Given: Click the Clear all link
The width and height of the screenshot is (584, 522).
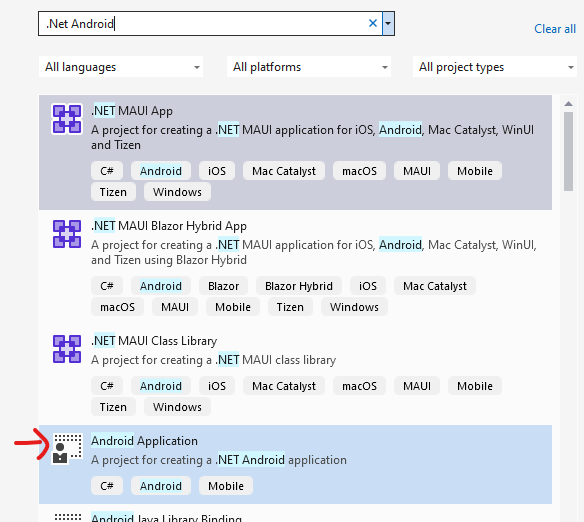Looking at the screenshot, I should (555, 29).
